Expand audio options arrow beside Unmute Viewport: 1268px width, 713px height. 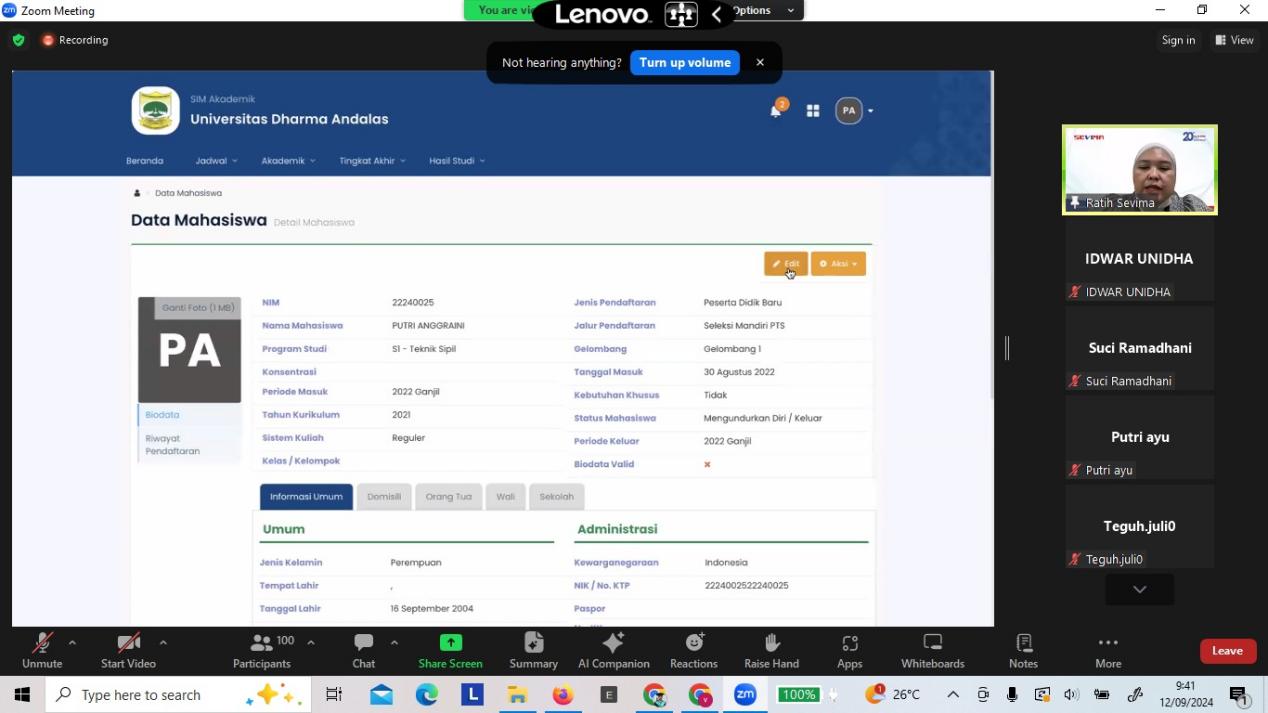click(72, 642)
